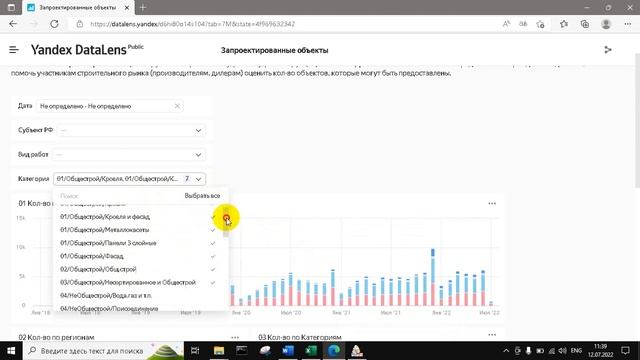Image resolution: width=640 pixels, height=360 pixels.
Task: Click the network tray icon
Action: click(551, 351)
